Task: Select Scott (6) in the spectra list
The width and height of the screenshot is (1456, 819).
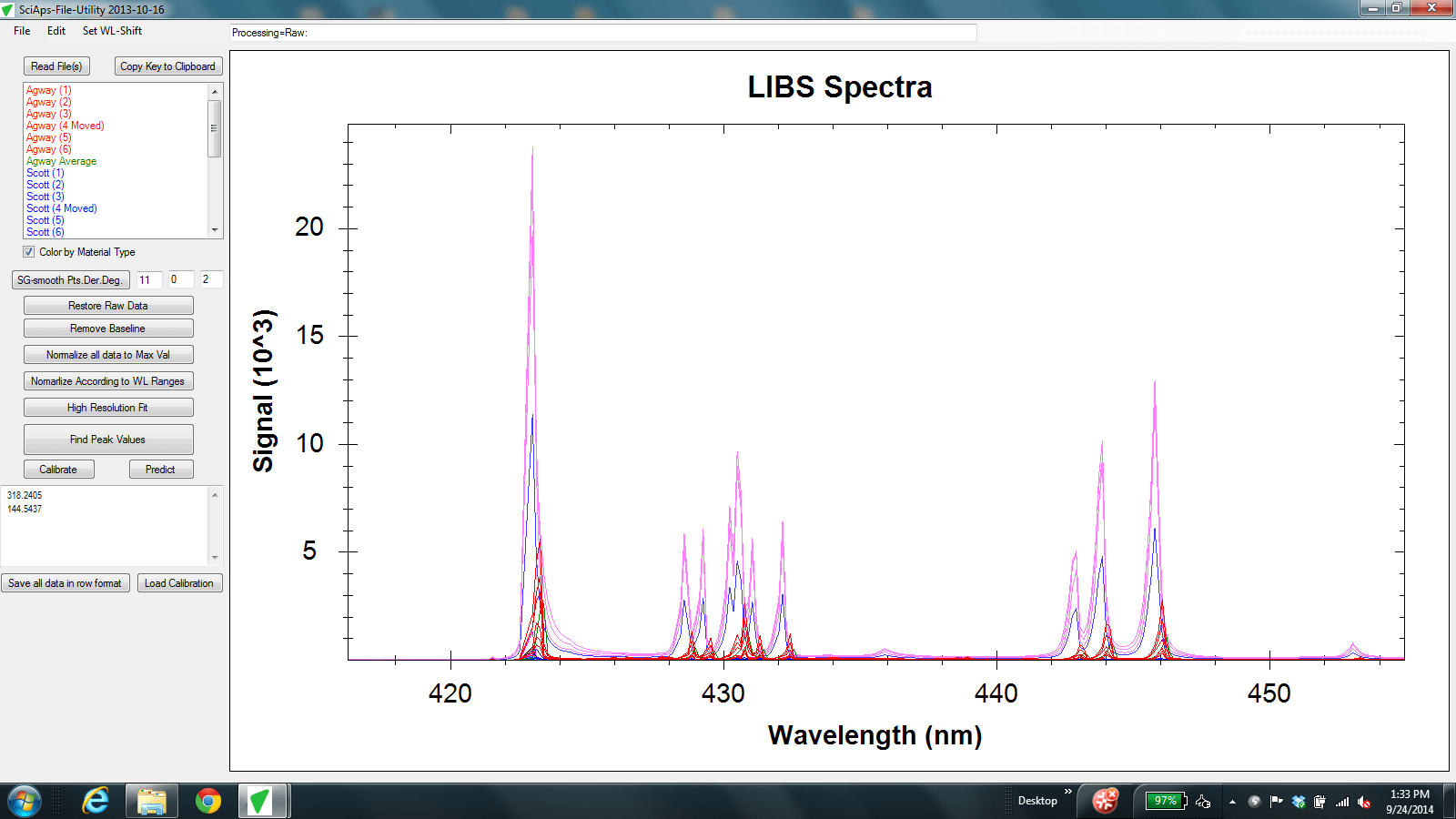Action: (x=45, y=232)
